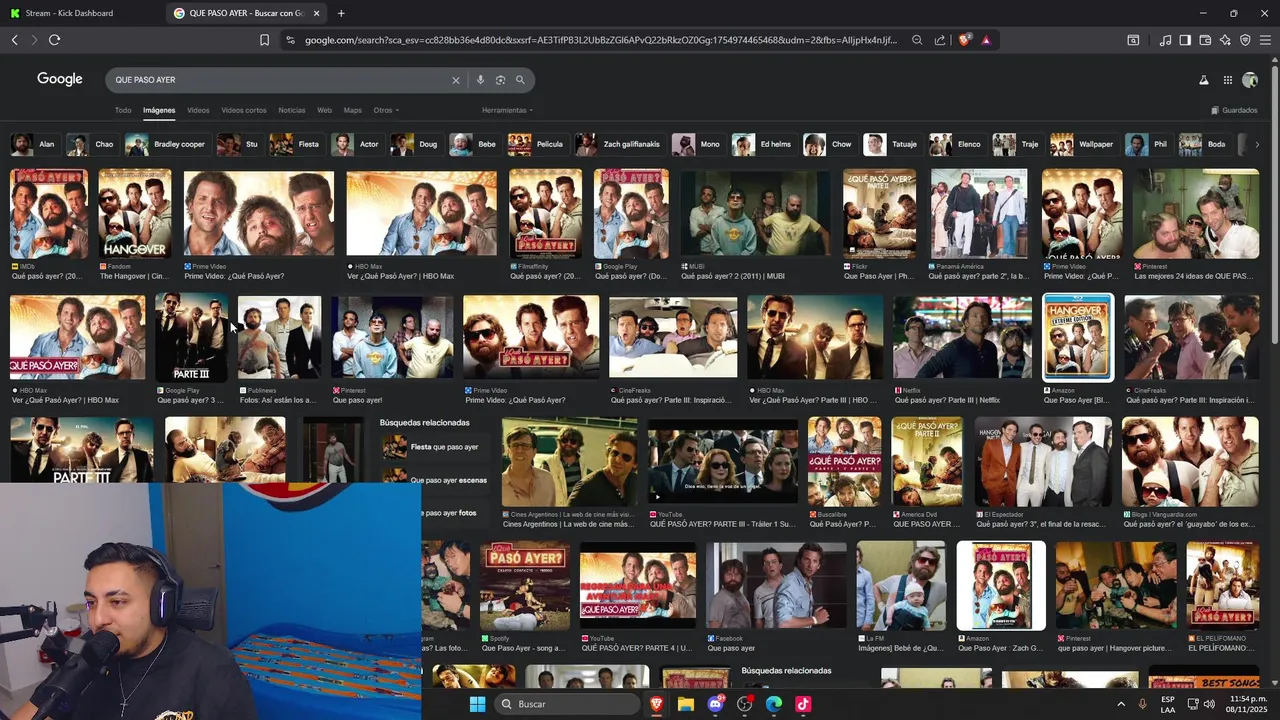Show more filter chips with right arrow

point(1257,144)
